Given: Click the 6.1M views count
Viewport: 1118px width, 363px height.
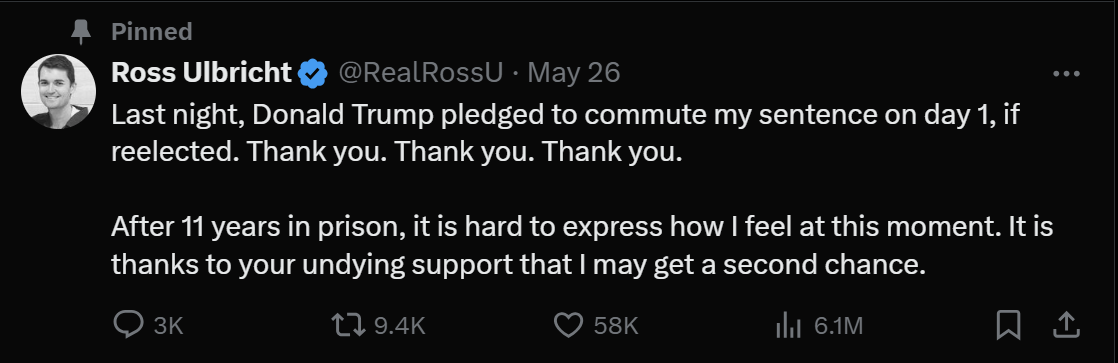Looking at the screenshot, I should tap(838, 327).
